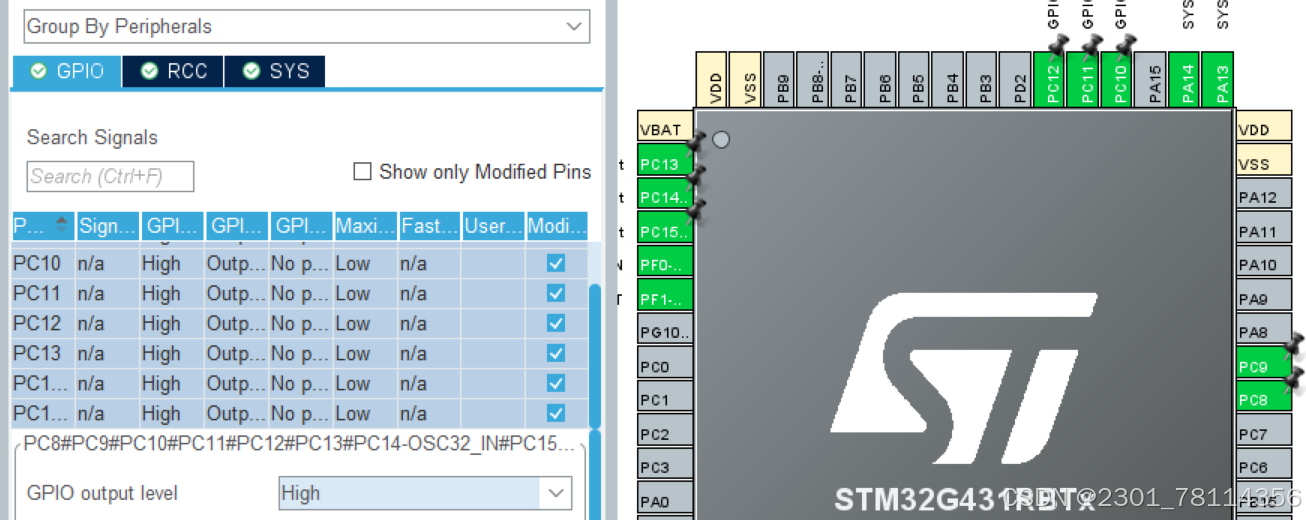Click the Fast Mode column header
This screenshot has height=520, width=1306.
[429, 226]
